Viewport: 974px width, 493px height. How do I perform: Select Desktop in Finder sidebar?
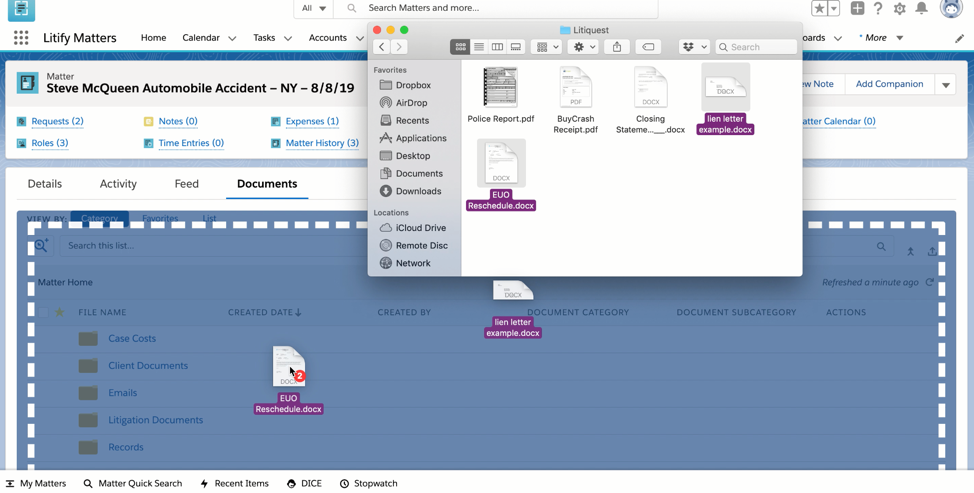413,156
